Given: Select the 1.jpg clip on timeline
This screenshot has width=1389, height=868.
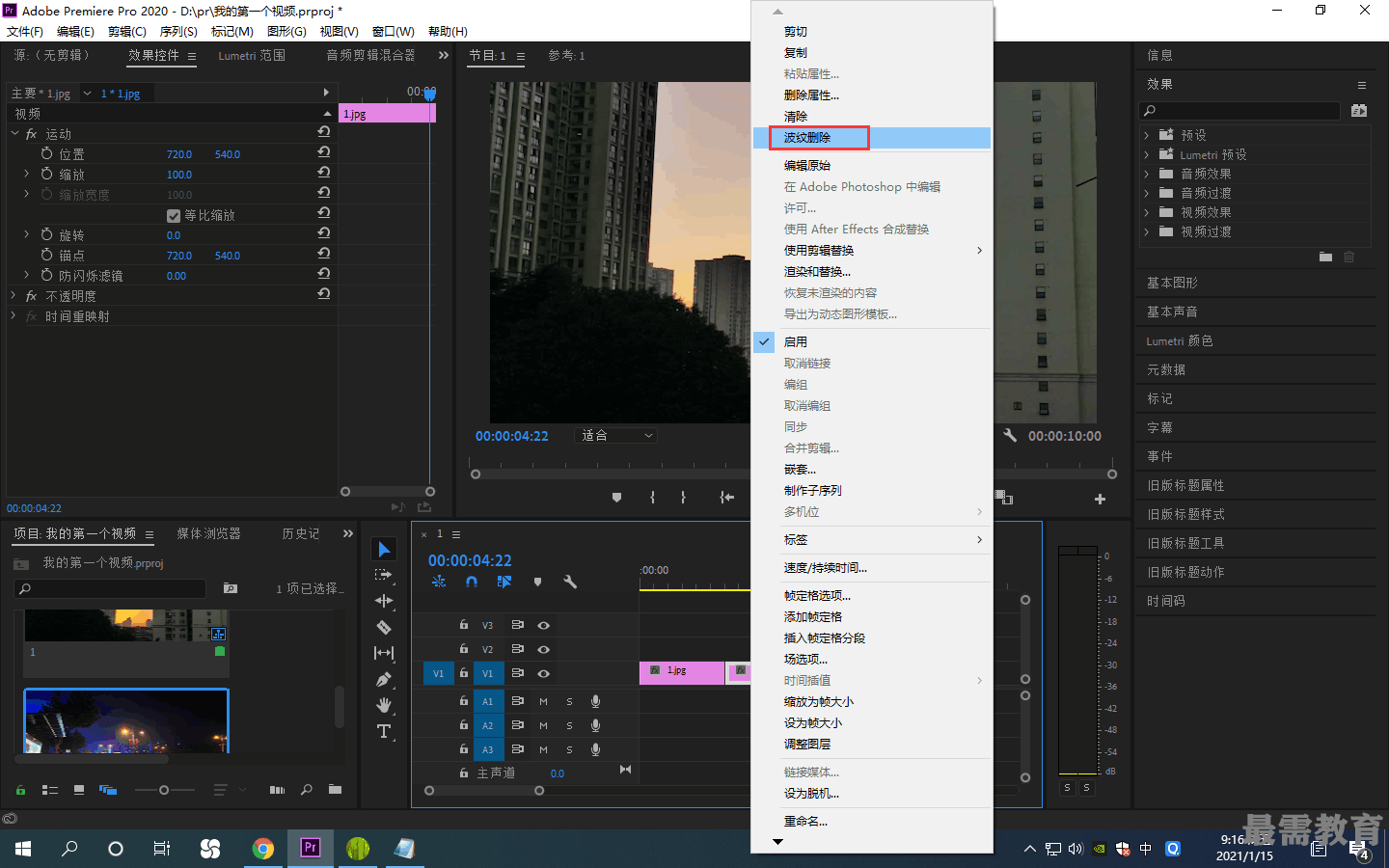Looking at the screenshot, I should [x=682, y=672].
